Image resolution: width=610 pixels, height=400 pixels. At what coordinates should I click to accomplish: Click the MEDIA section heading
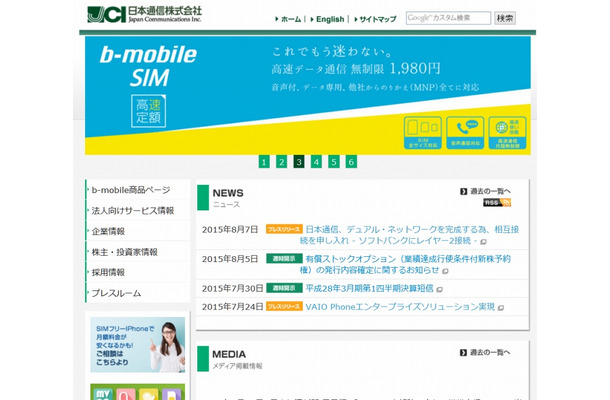click(x=229, y=354)
